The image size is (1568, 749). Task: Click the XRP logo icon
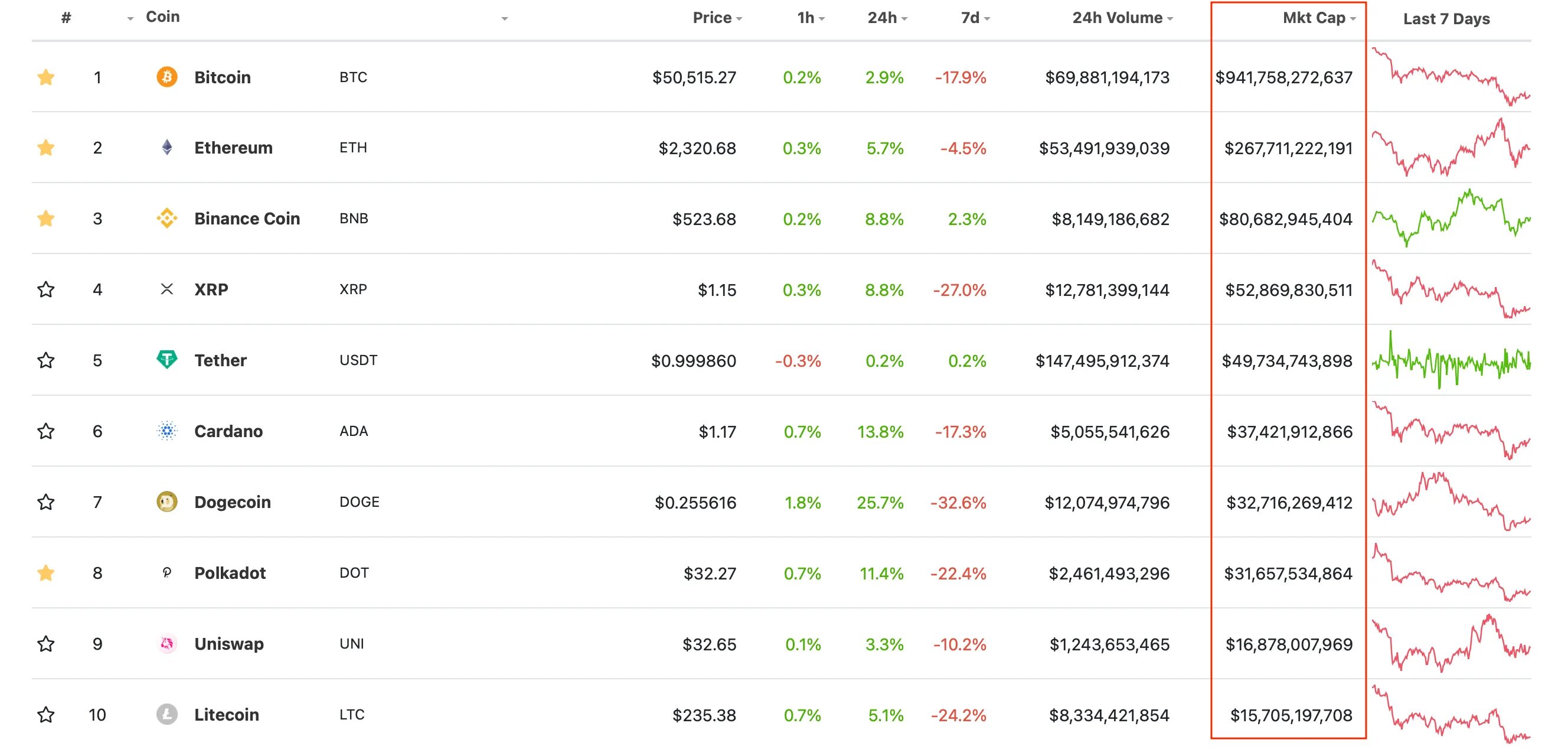pos(167,289)
